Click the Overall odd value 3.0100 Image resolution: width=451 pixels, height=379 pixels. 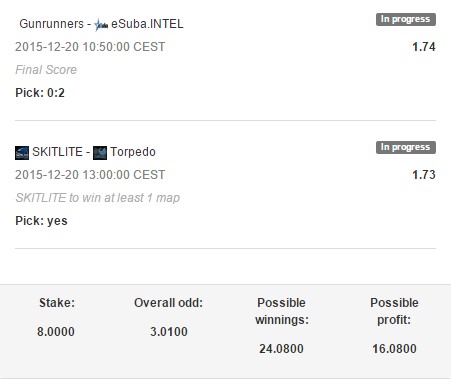point(169,332)
